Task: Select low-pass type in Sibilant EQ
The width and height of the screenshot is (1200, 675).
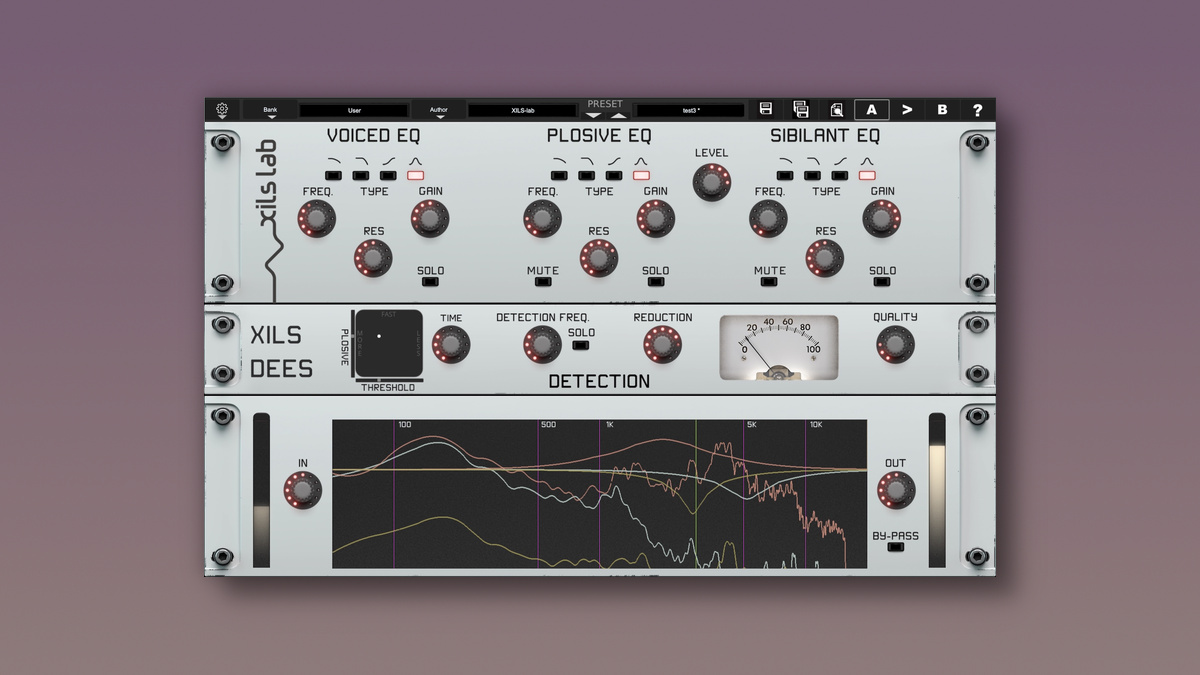Action: 813,175
